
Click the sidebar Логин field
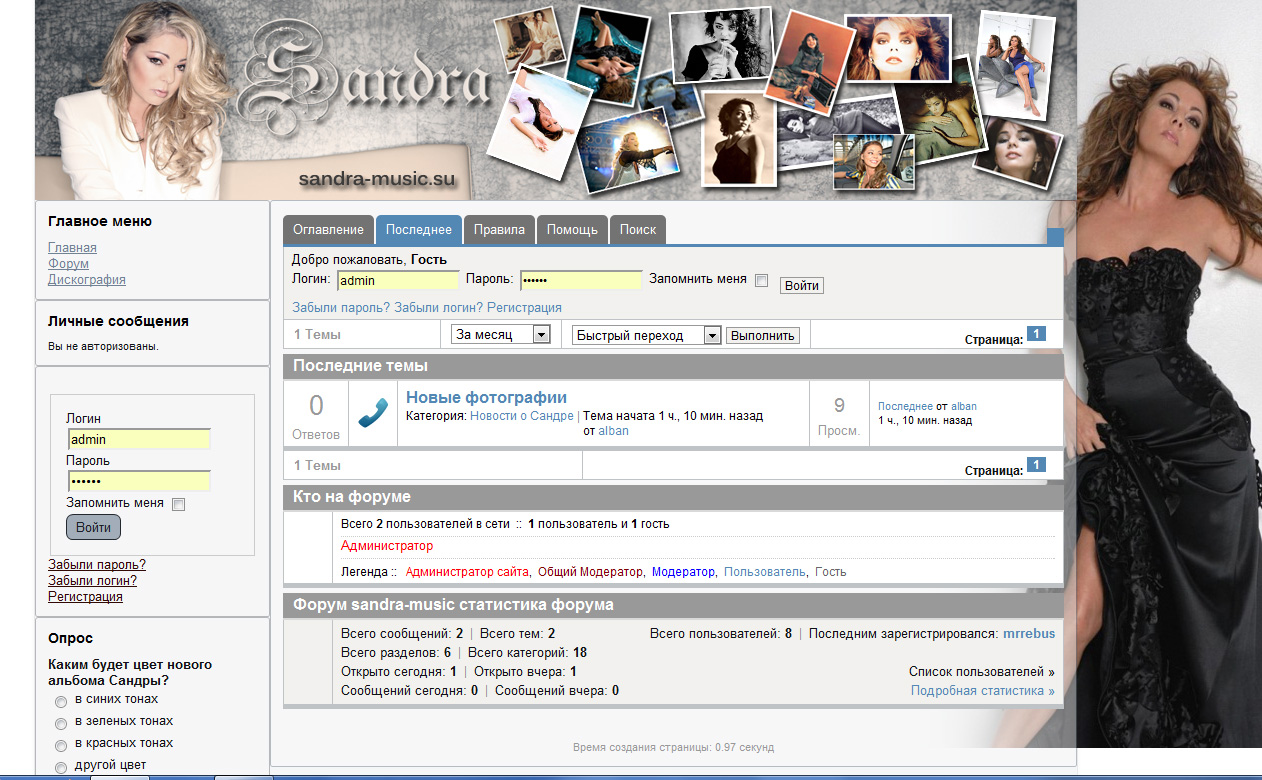pyautogui.click(x=139, y=439)
